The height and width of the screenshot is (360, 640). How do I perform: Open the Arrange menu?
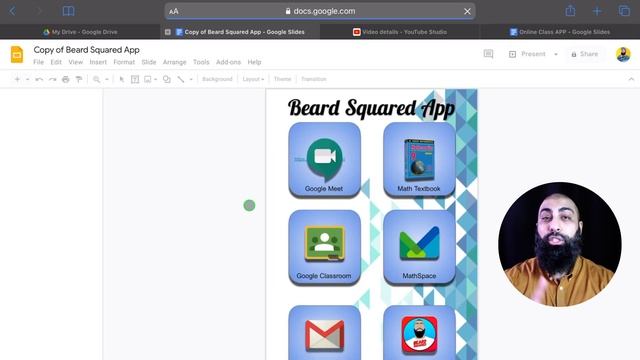click(174, 62)
